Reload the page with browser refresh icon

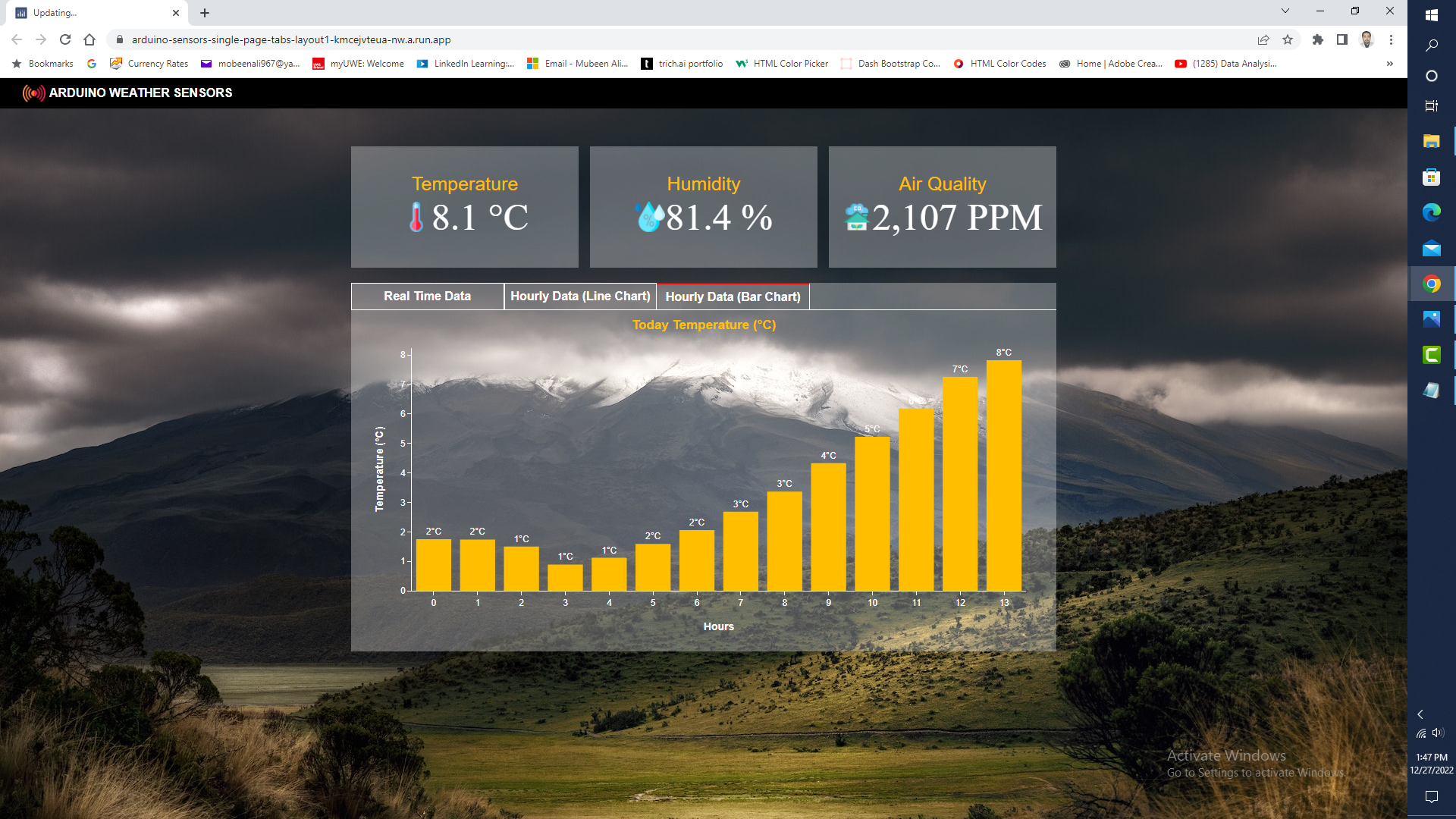pos(65,39)
